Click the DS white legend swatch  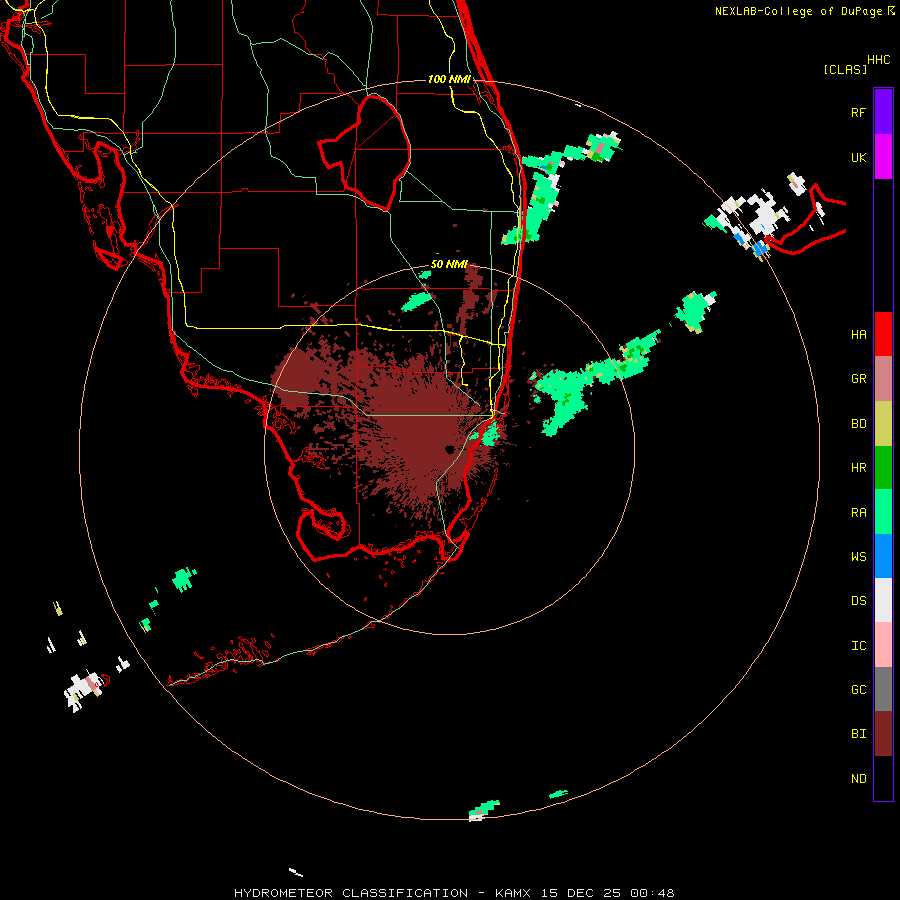pyautogui.click(x=883, y=600)
